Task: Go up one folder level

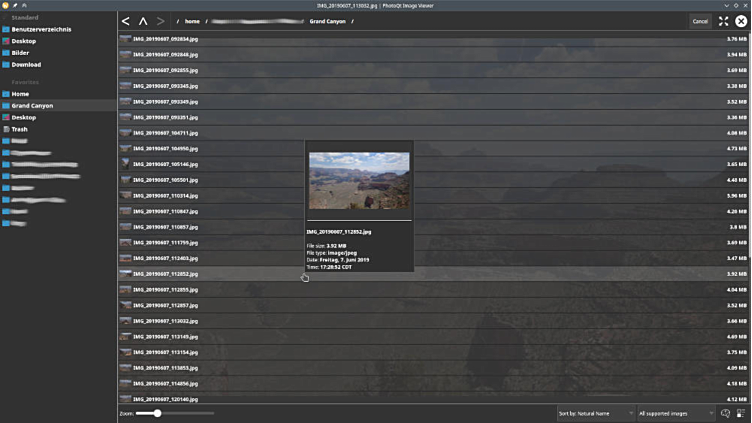Action: (143, 21)
